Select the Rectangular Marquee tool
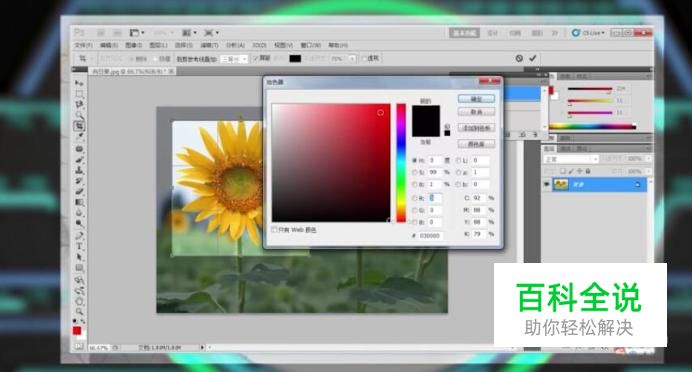The image size is (692, 372). (79, 94)
